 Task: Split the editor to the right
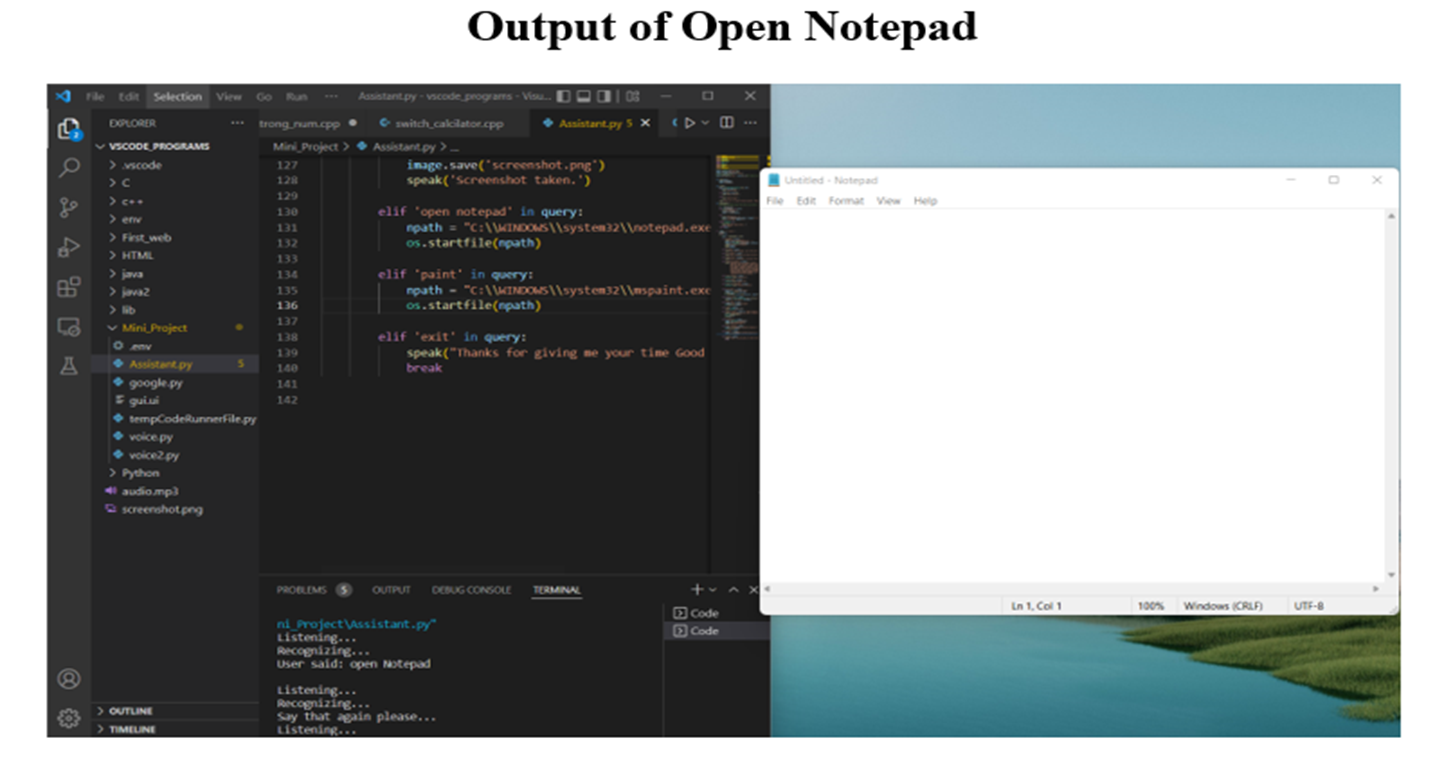[x=727, y=123]
